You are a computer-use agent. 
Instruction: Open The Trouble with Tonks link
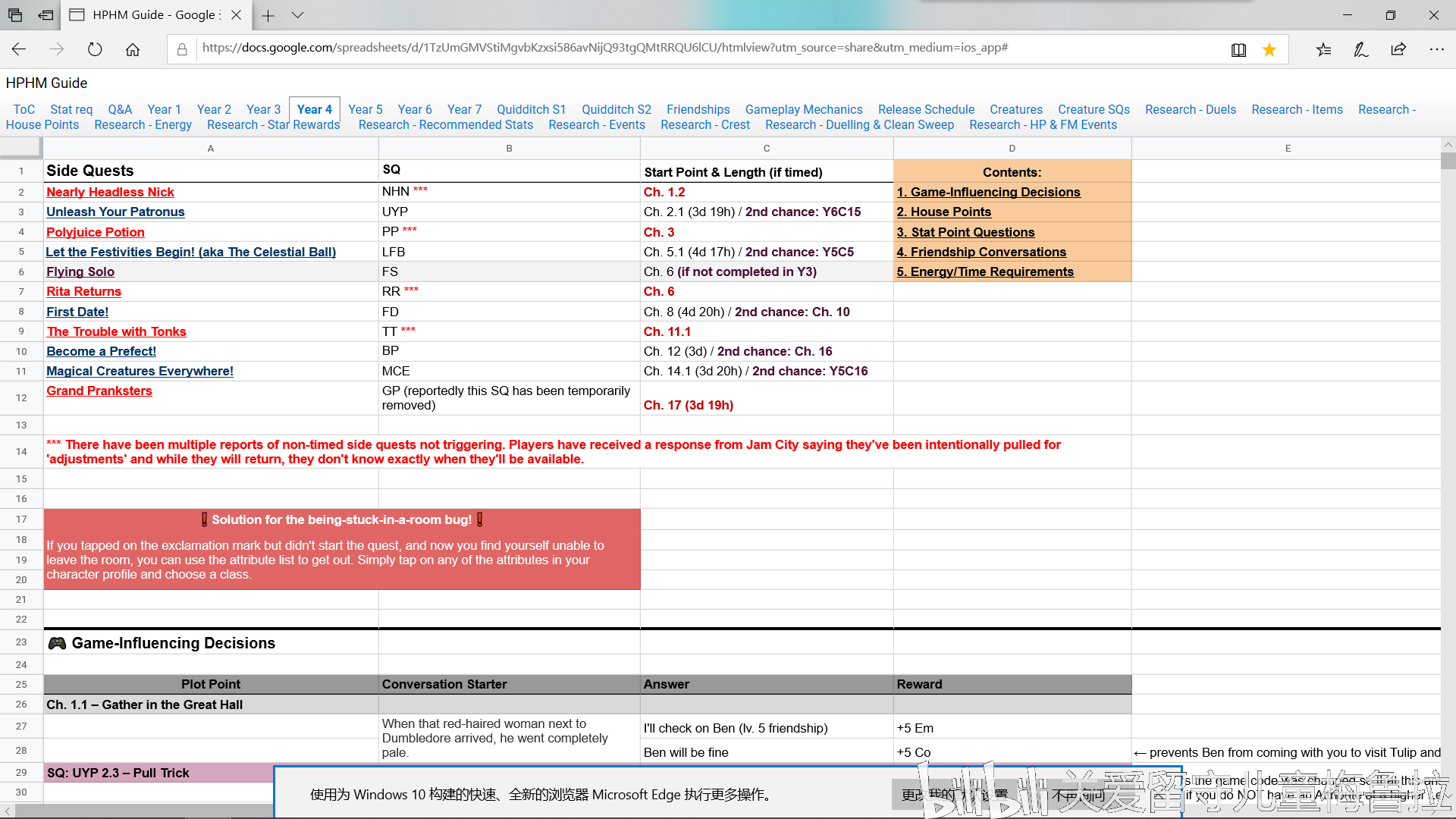(x=116, y=331)
